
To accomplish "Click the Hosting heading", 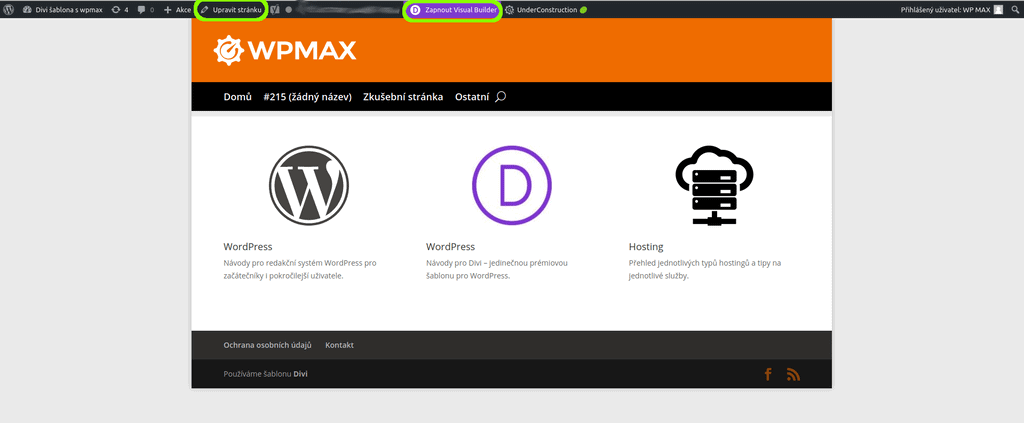I will tap(646, 247).
